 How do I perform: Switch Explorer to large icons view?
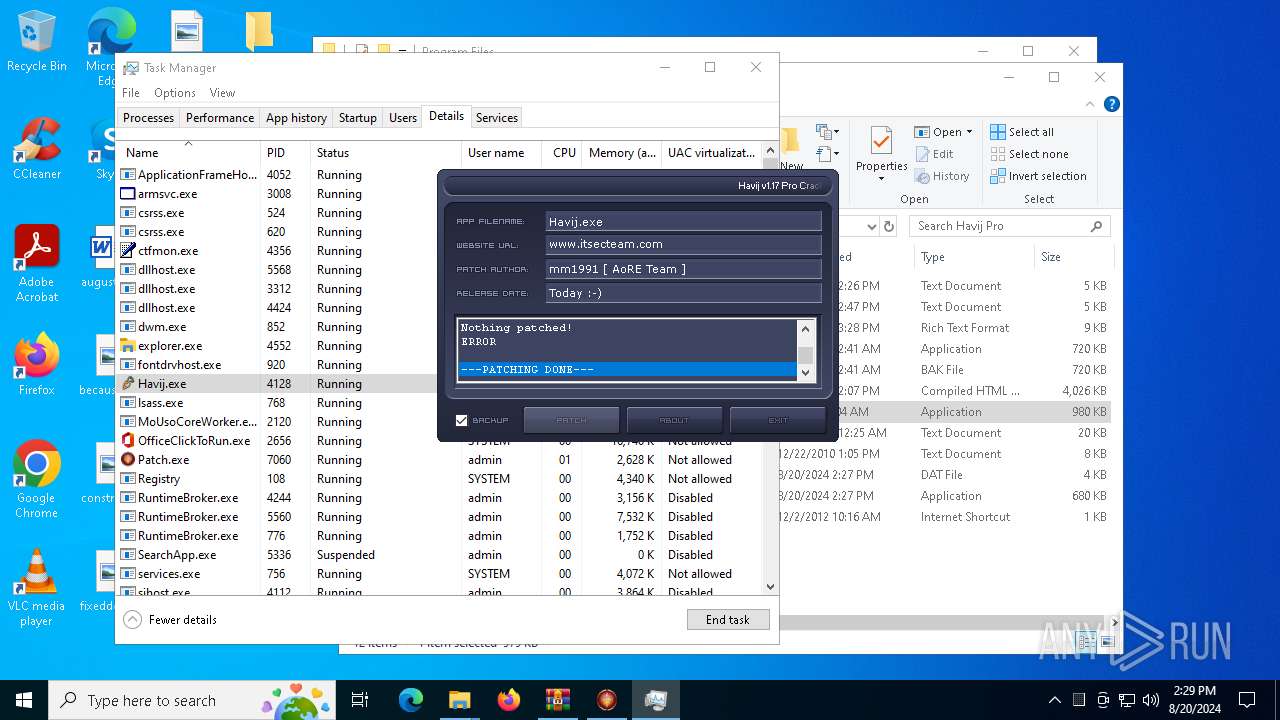[1107, 642]
